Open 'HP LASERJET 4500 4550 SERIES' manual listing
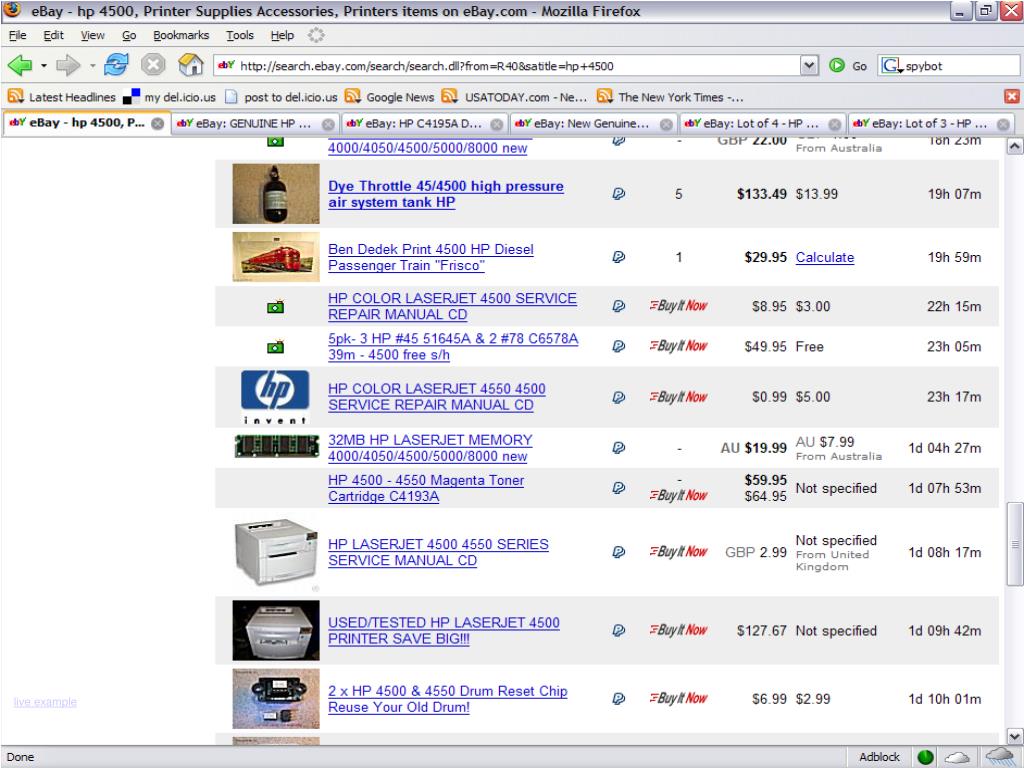 point(438,552)
